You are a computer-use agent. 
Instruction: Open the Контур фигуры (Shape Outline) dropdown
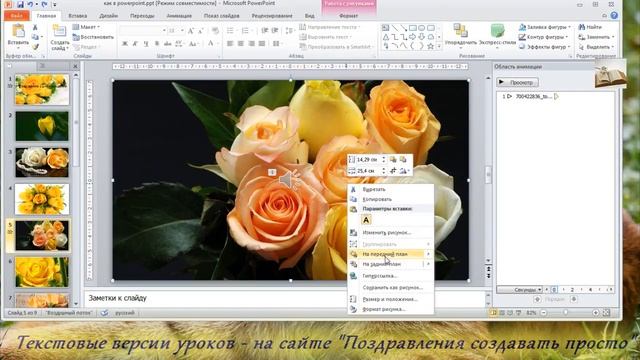click(544, 37)
